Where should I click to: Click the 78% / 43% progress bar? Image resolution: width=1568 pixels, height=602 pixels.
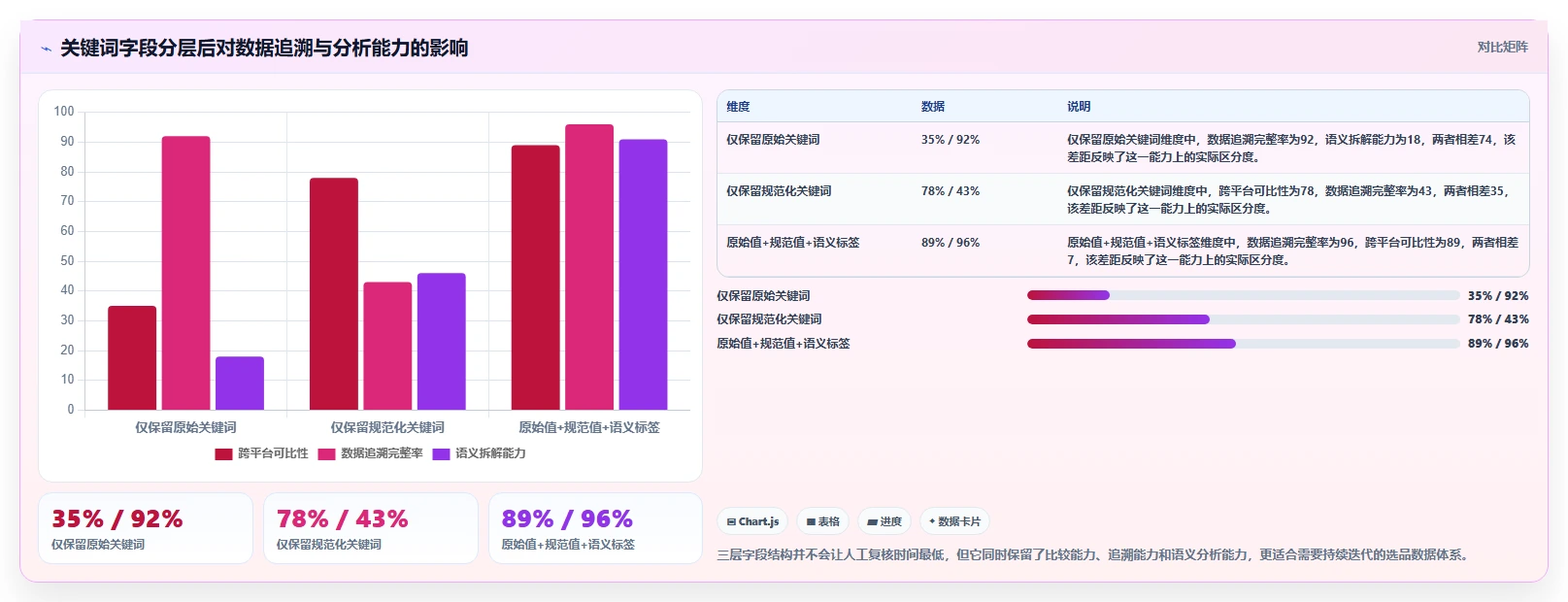point(1244,319)
